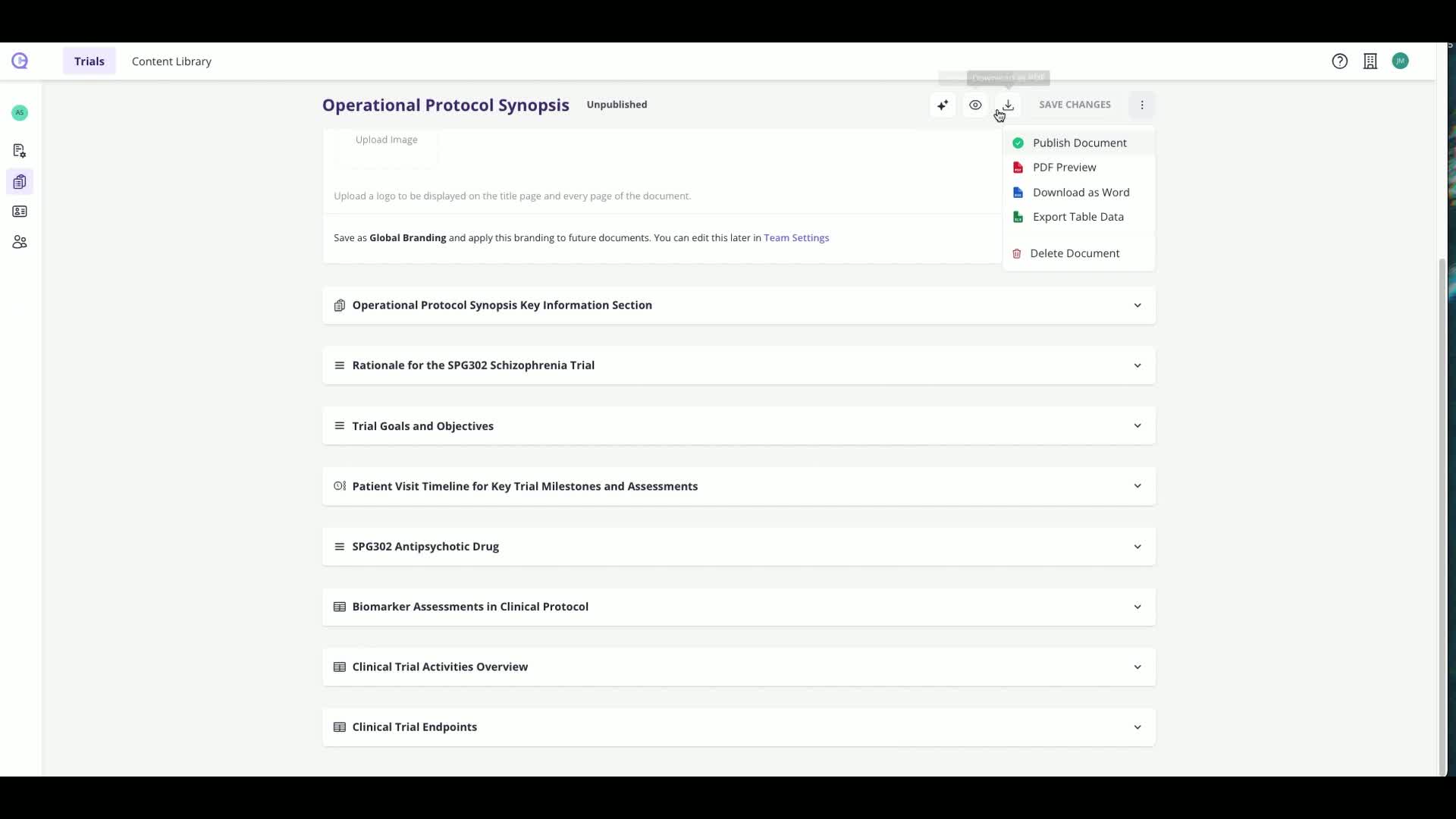This screenshot has width=1456, height=819.
Task: Select Export Table Data option
Action: coord(1078,217)
